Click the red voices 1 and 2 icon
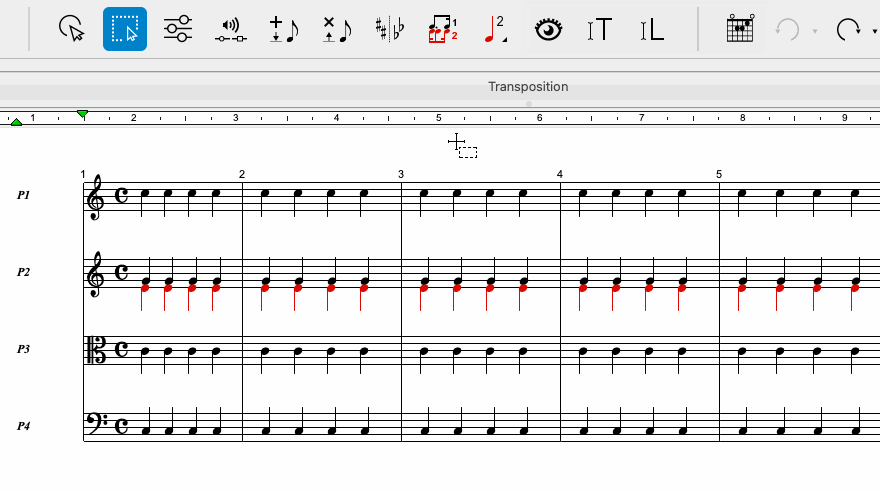This screenshot has height=492, width=880. coord(443,29)
